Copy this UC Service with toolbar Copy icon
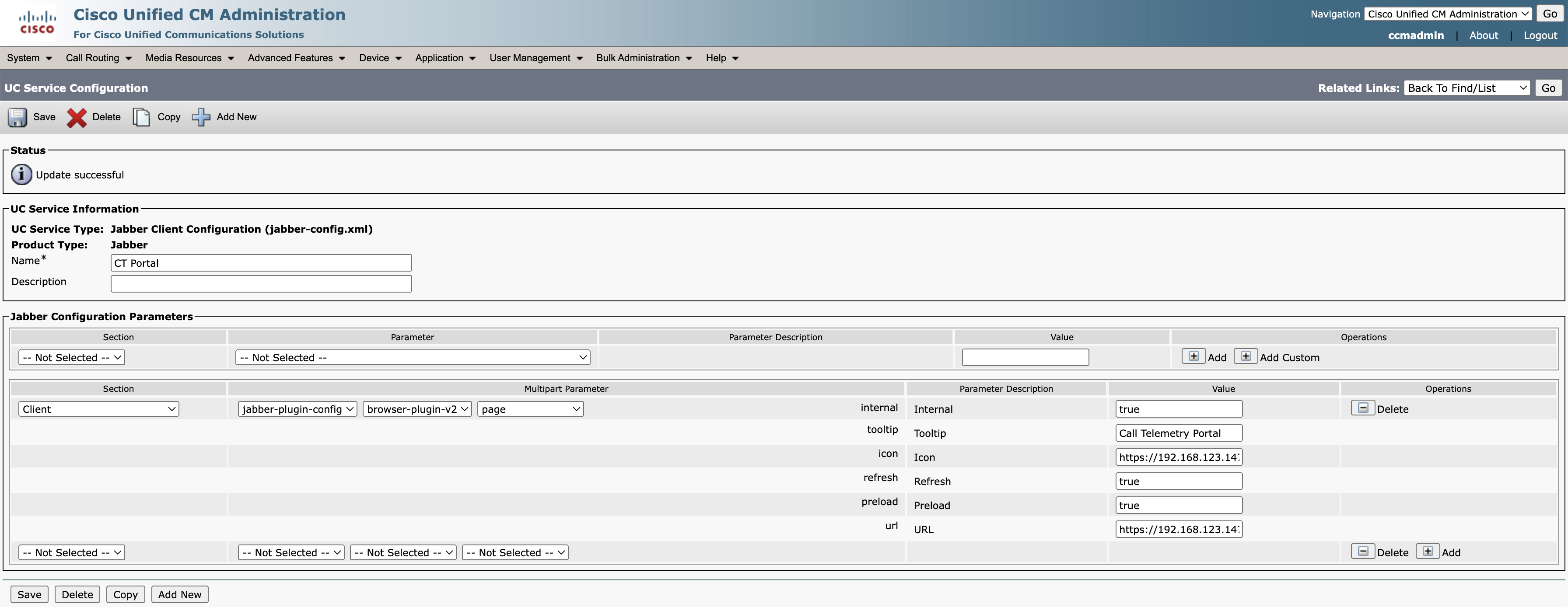1568x607 pixels. [142, 117]
